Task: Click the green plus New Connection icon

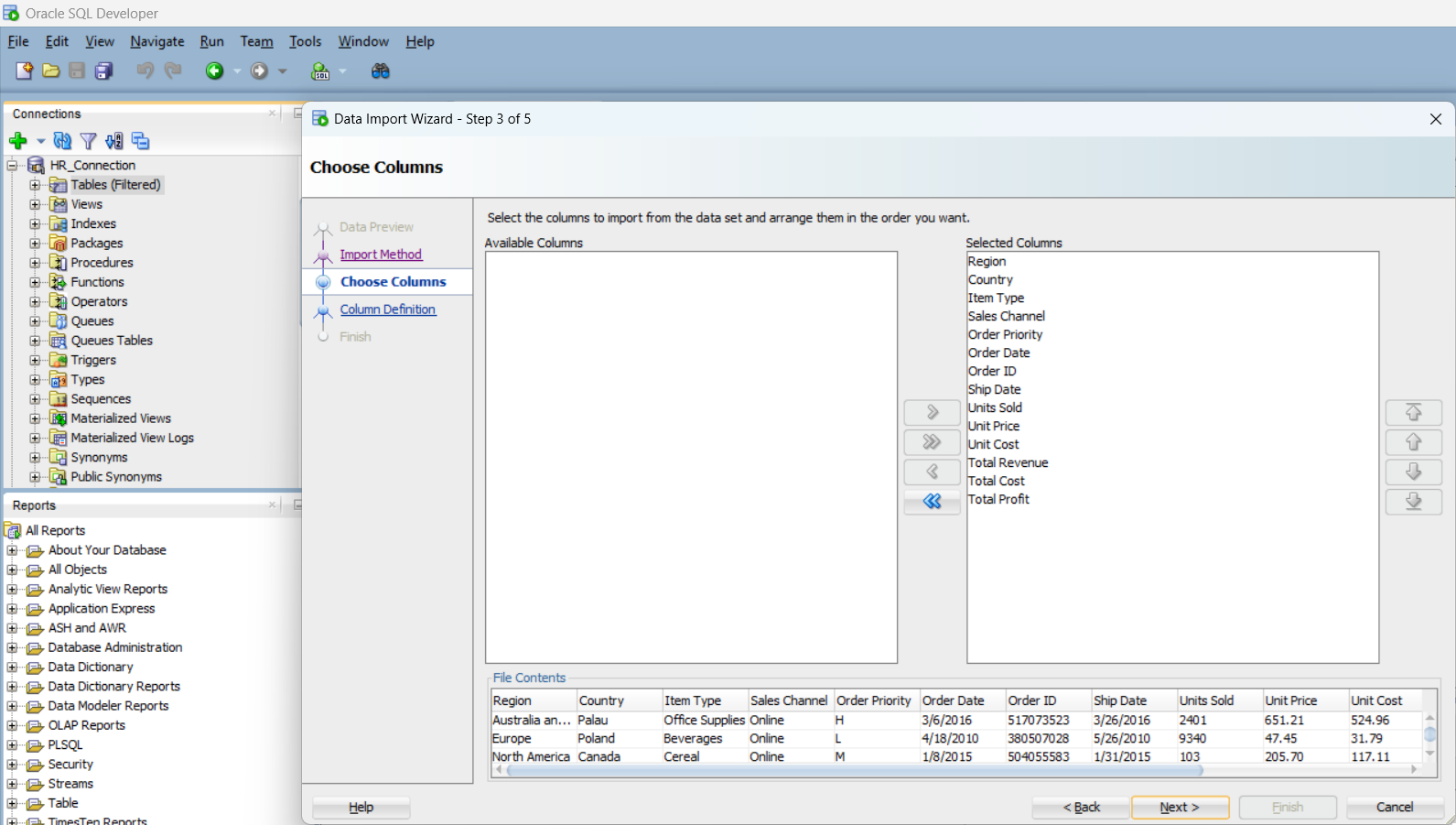Action: coord(17,141)
